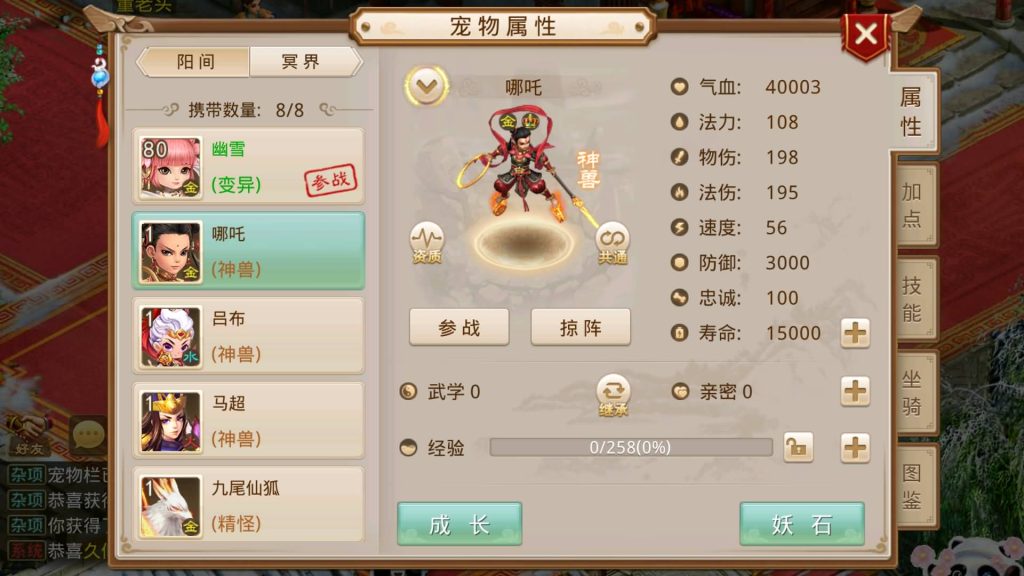
Task: Tap the 继承 inherit icon
Action: click(x=613, y=395)
